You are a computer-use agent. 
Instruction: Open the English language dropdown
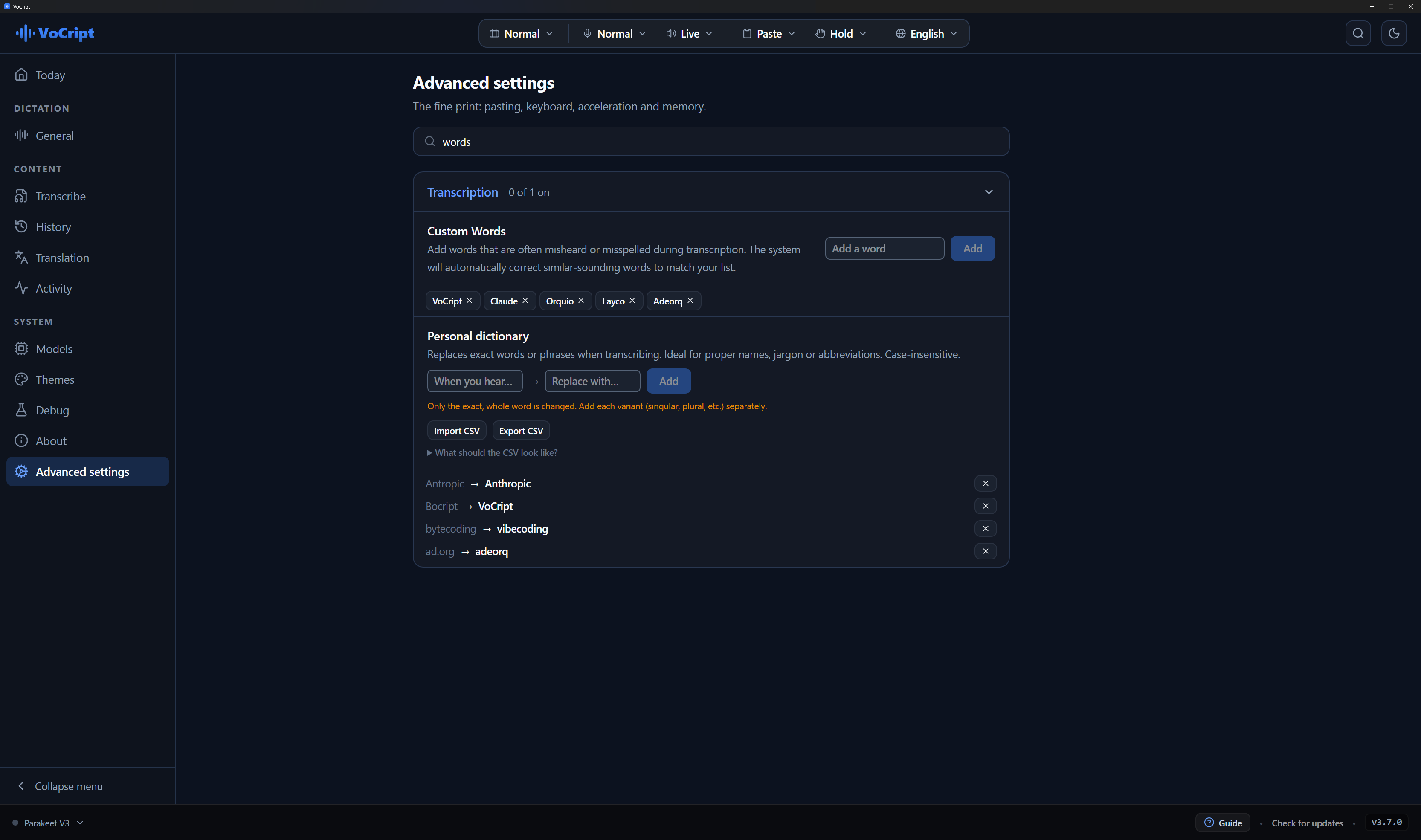pos(926,33)
